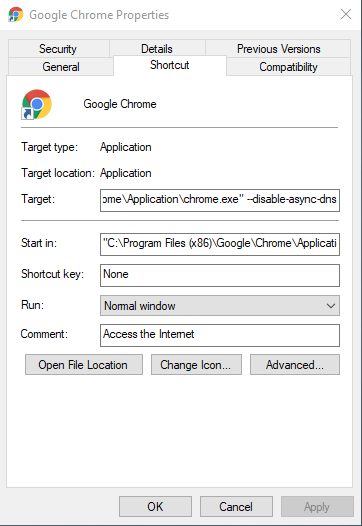Open the Previous Versions tab
The image size is (362, 526).
(278, 49)
